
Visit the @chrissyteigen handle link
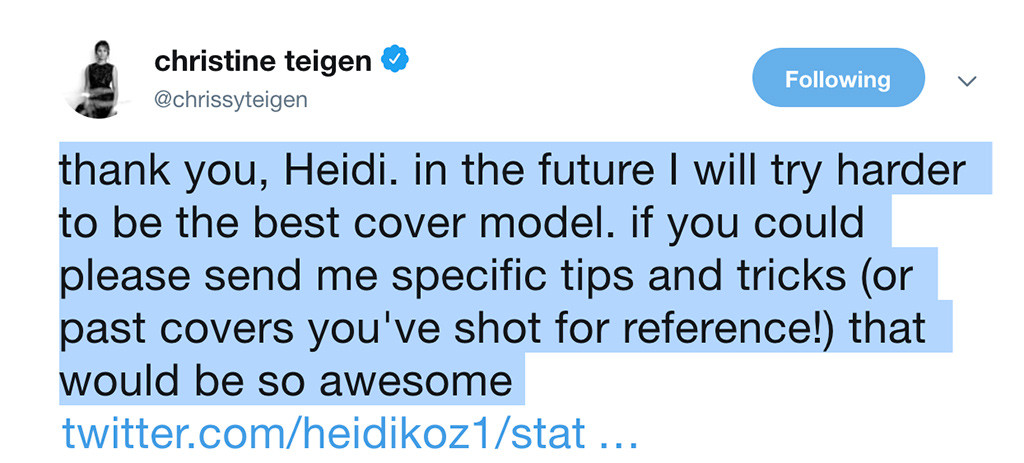[x=231, y=101]
